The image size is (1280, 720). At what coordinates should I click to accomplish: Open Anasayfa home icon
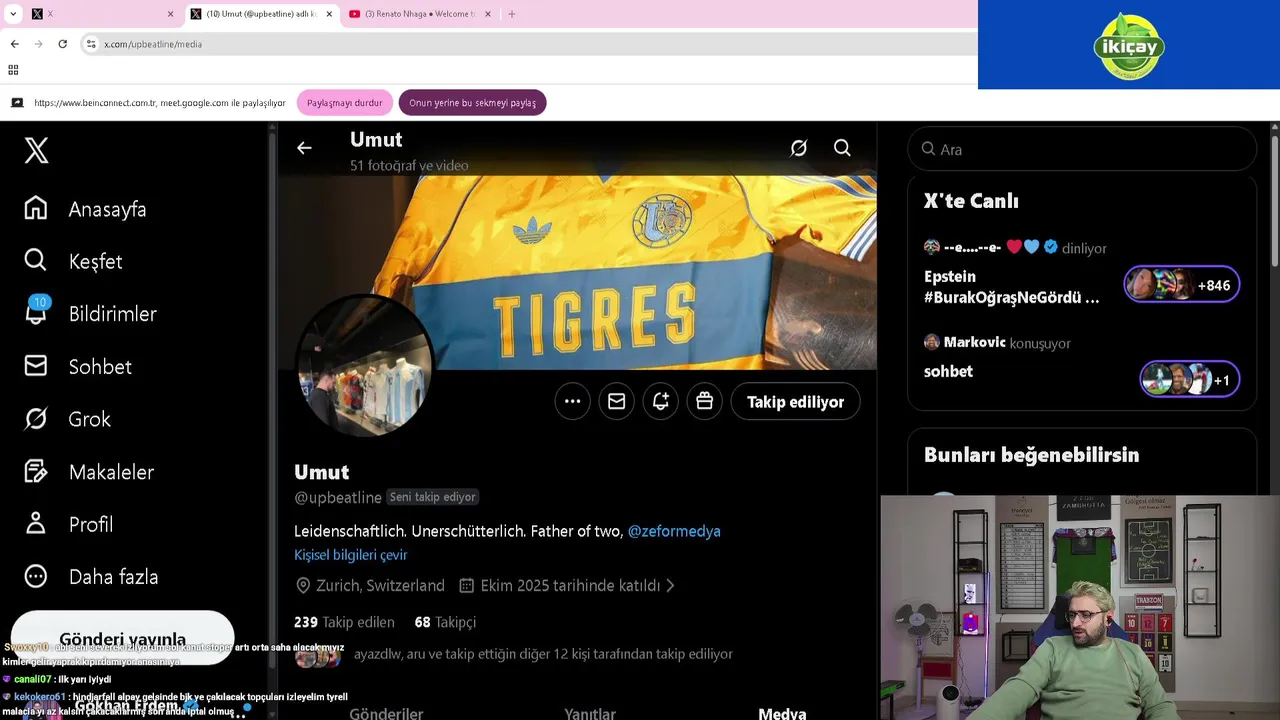tap(36, 208)
